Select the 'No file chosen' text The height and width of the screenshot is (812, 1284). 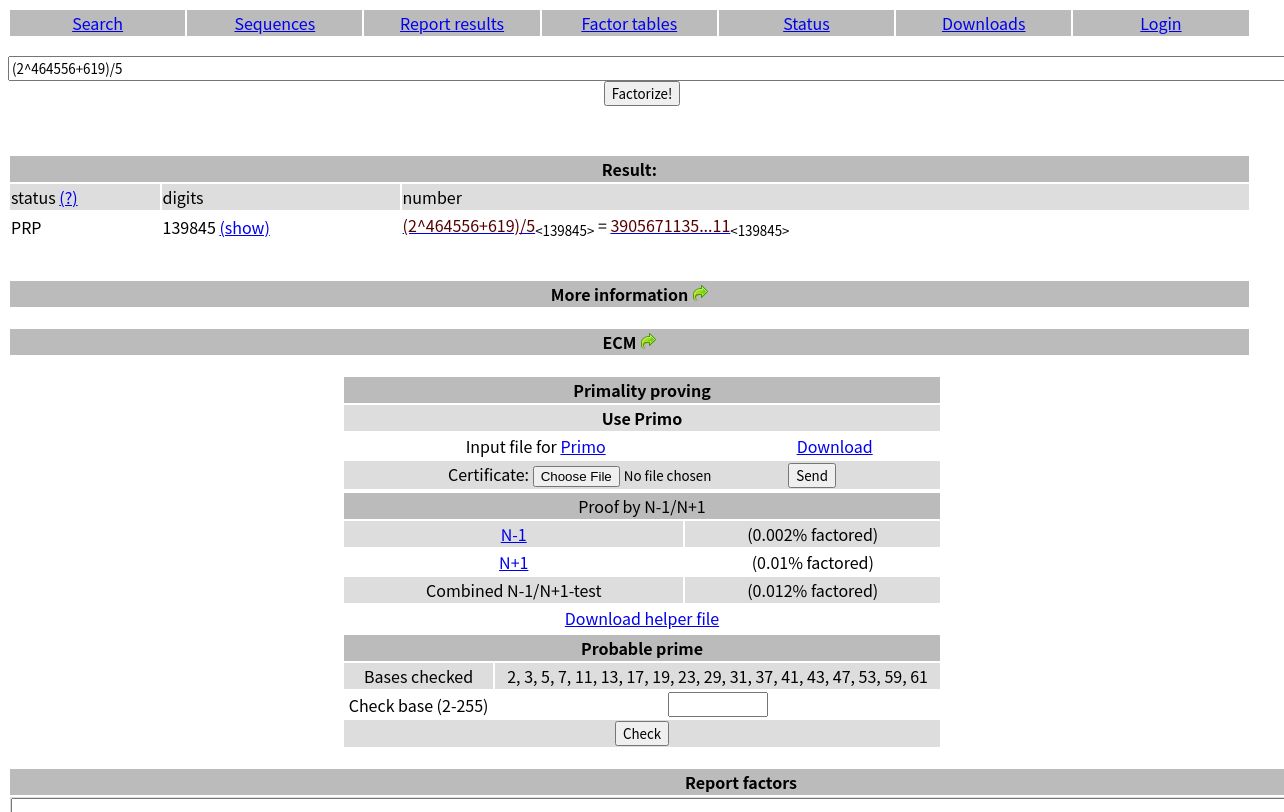point(667,476)
